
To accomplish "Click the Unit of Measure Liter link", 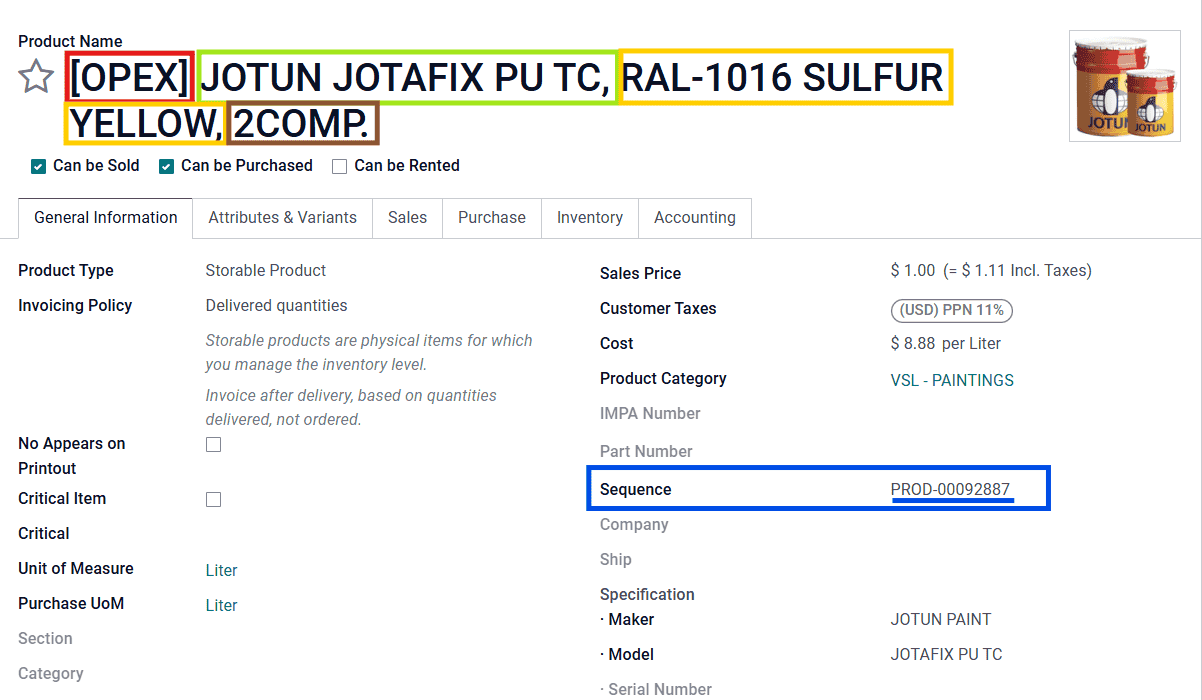I will 221,570.
